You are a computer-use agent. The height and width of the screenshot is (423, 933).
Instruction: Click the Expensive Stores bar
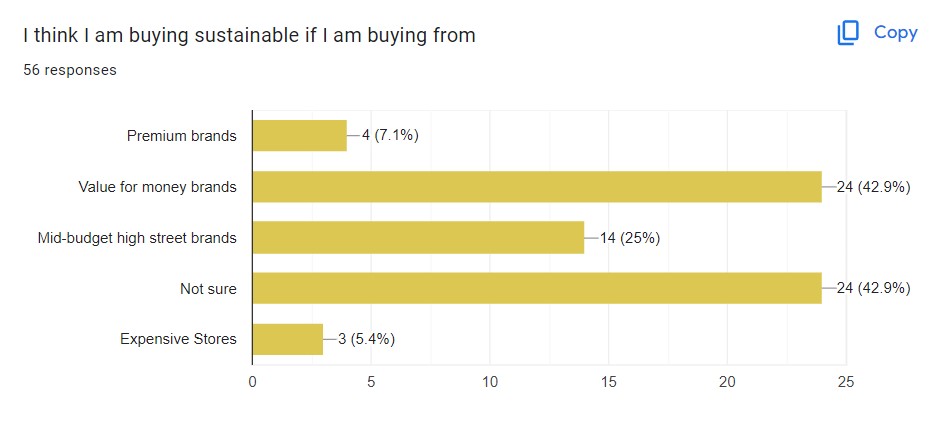(x=287, y=339)
